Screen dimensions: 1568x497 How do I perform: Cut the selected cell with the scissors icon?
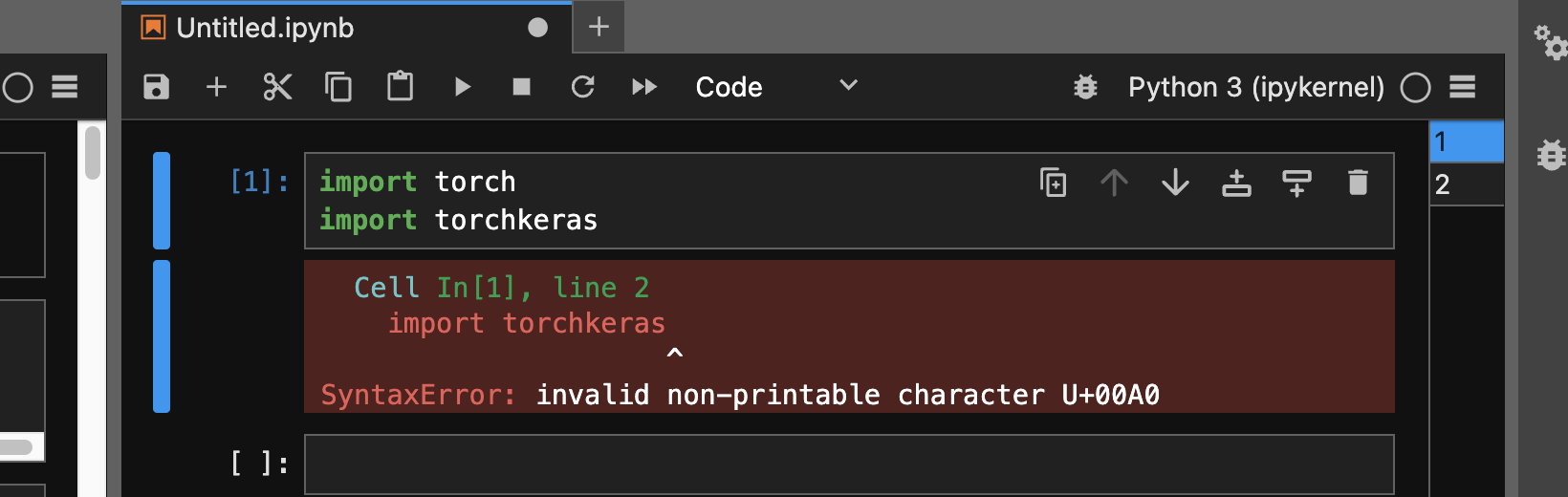(x=277, y=87)
